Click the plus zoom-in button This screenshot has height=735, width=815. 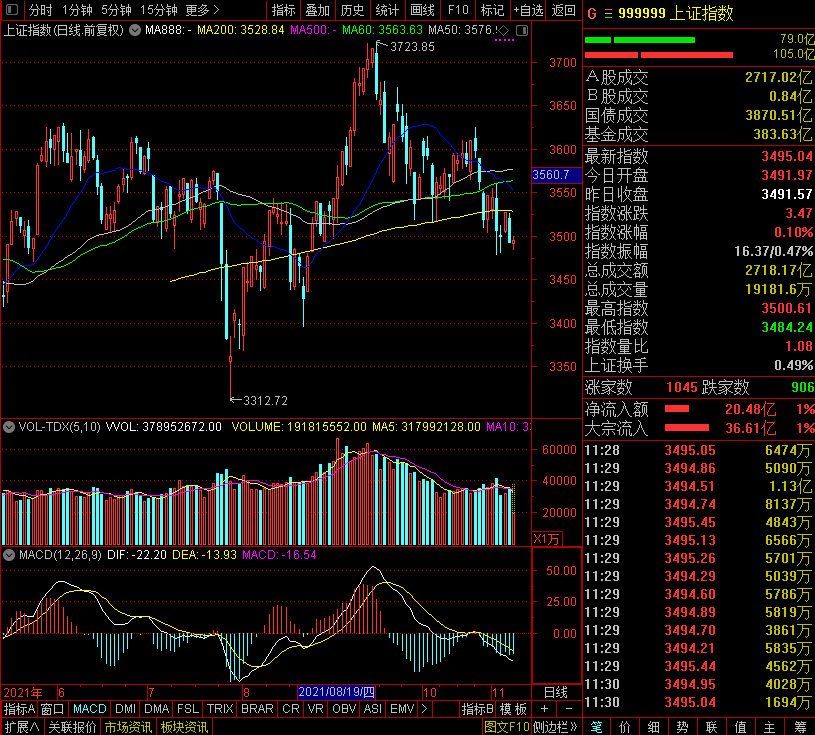point(543,709)
